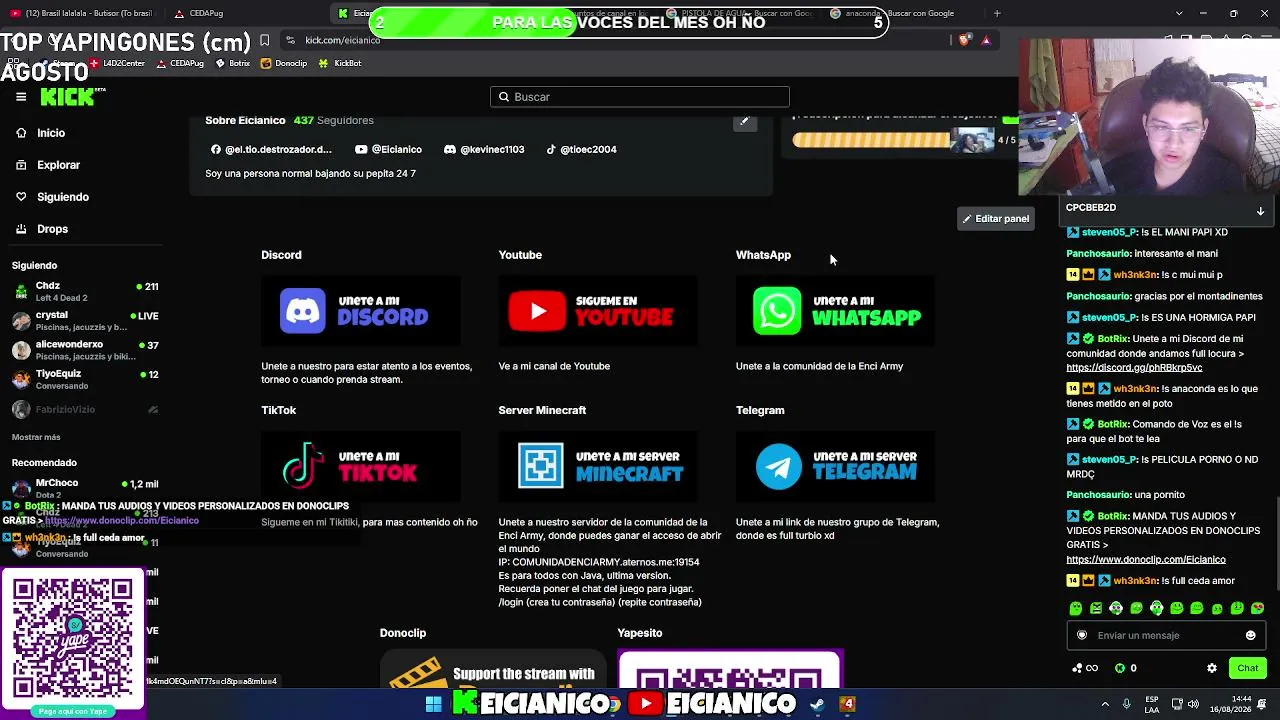
Task: Insert the first green blob emote
Action: (1076, 608)
